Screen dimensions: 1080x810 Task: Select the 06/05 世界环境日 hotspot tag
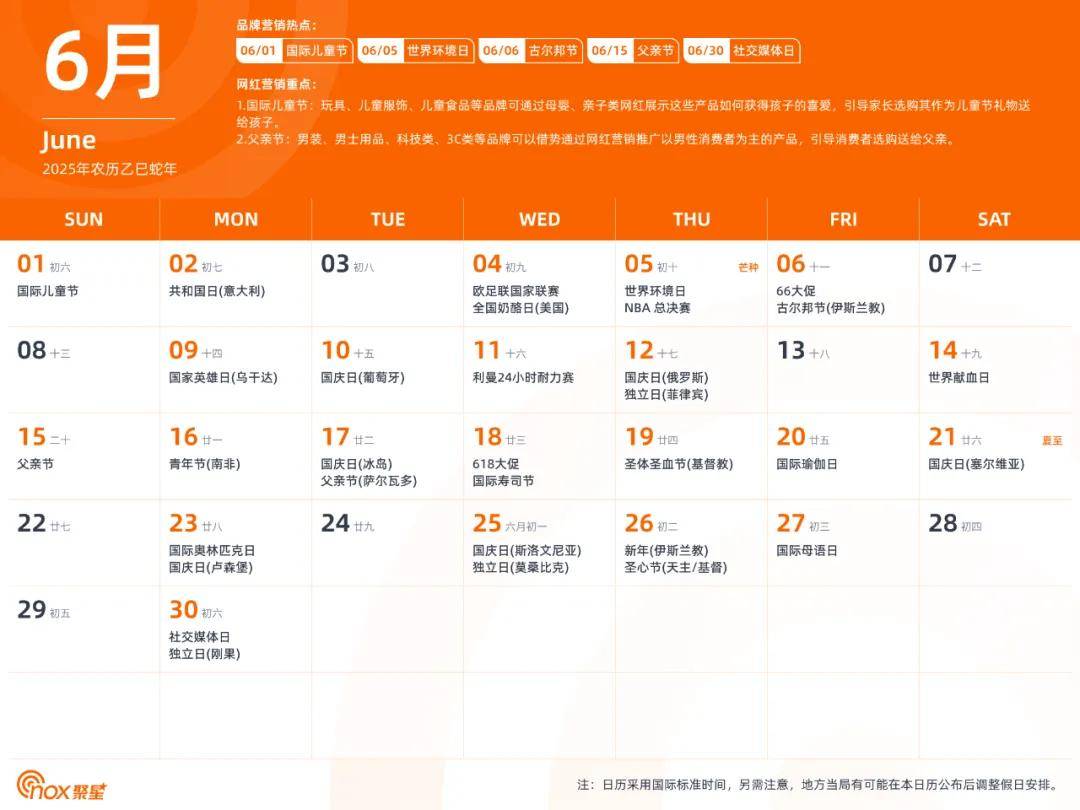click(415, 51)
